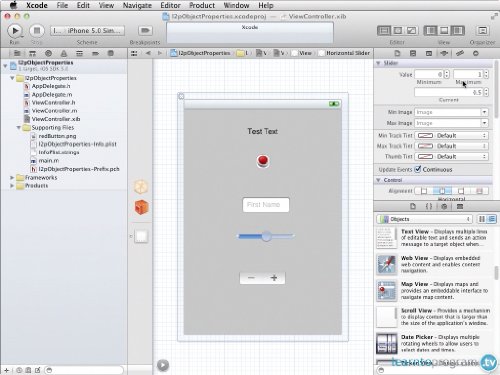Show the Symbol navigator
The width and height of the screenshot is (500, 375).
coord(32,53)
